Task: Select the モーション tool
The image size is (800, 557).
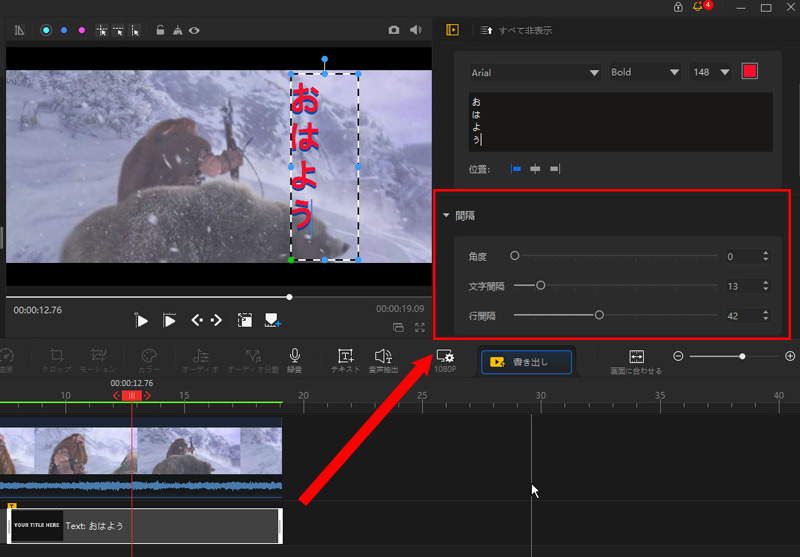Action: click(98, 360)
